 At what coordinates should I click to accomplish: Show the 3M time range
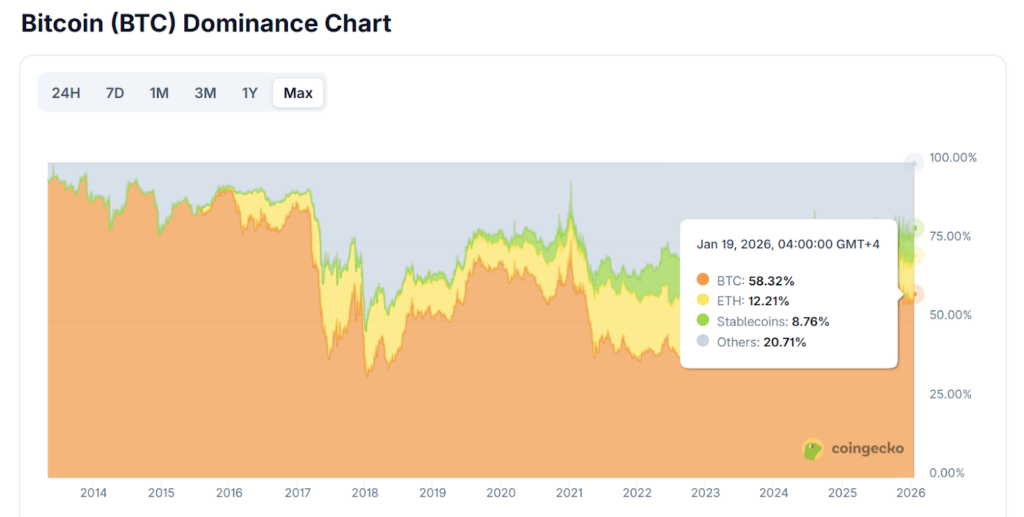(205, 93)
